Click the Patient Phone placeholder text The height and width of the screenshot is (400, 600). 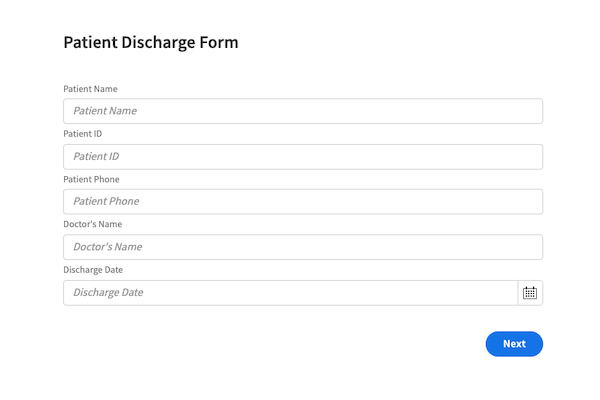106,201
